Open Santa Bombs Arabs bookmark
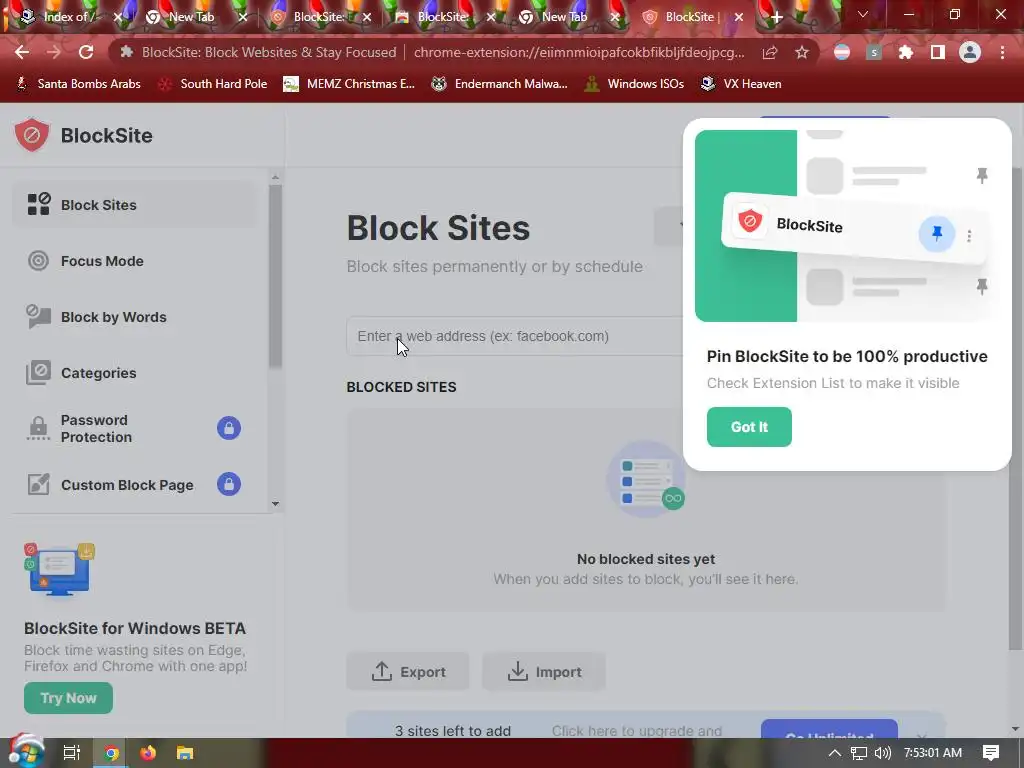The height and width of the screenshot is (768, 1024). click(78, 84)
